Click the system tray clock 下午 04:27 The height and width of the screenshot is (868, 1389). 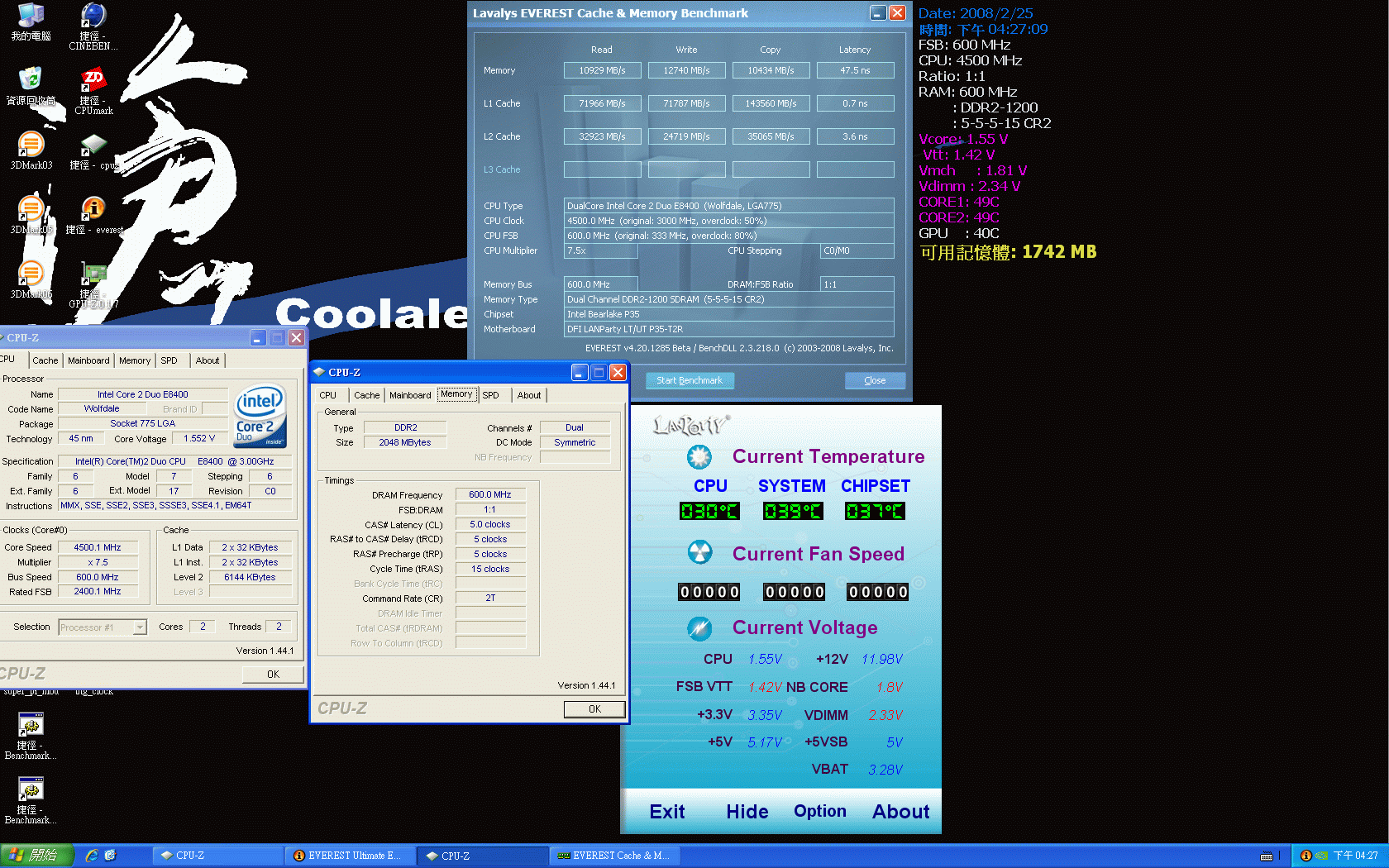(1356, 856)
